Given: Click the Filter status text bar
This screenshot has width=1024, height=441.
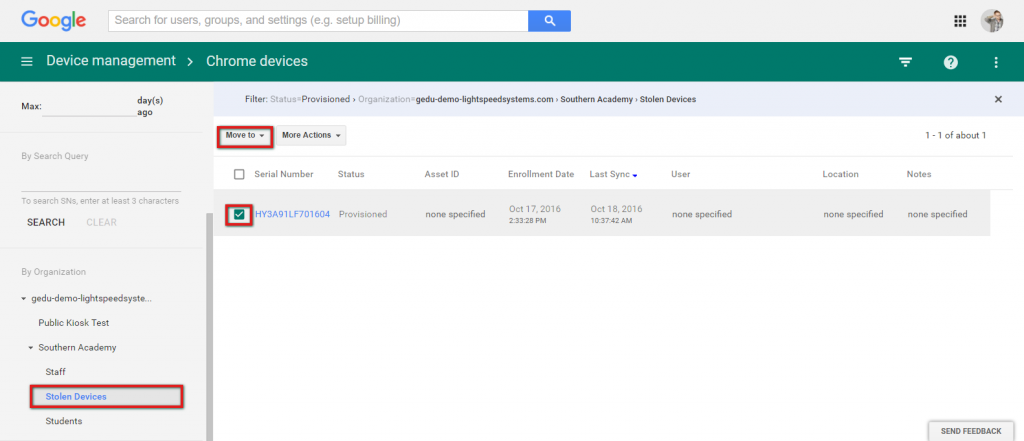Looking at the screenshot, I should [x=470, y=99].
